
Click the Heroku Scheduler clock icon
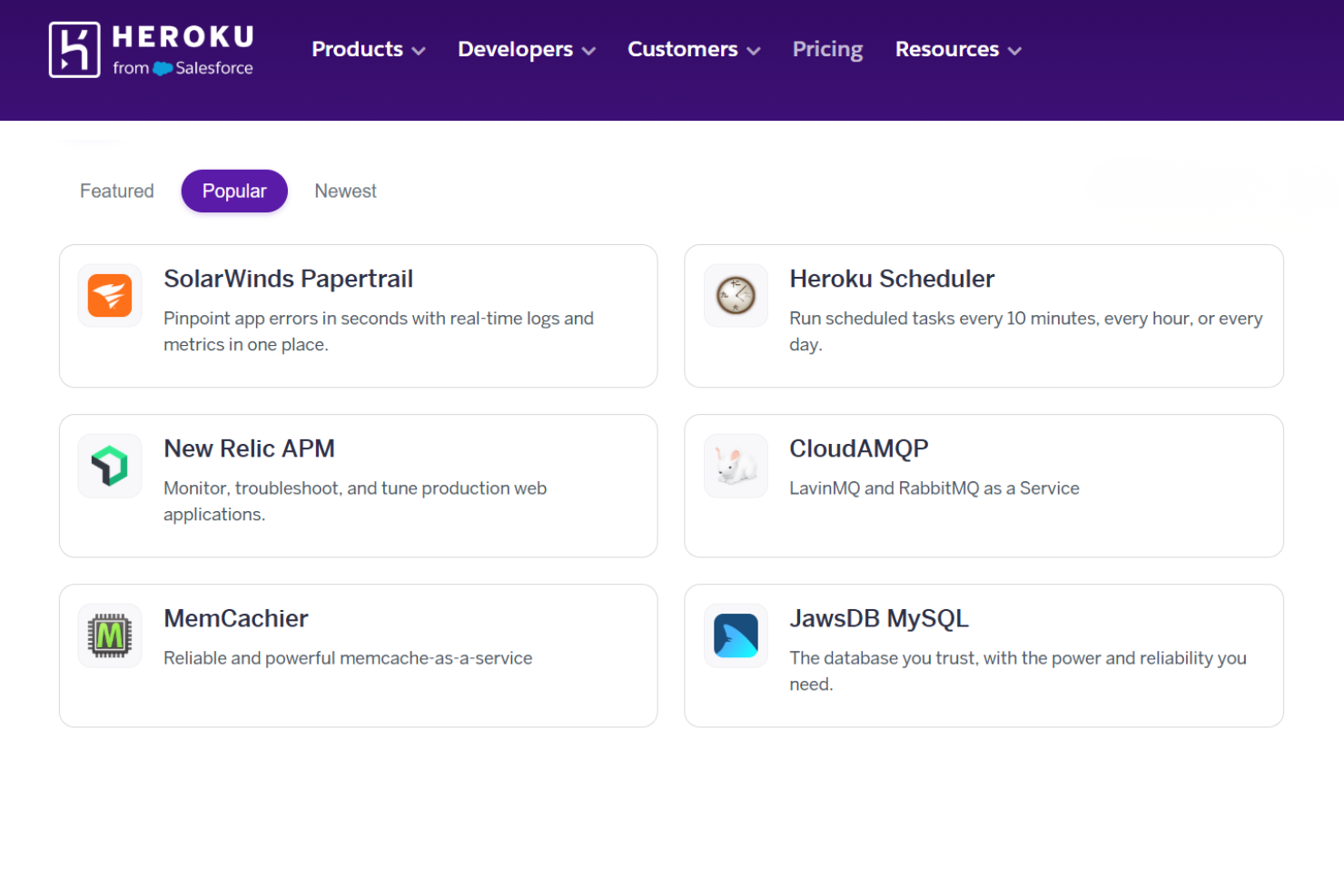[736, 295]
